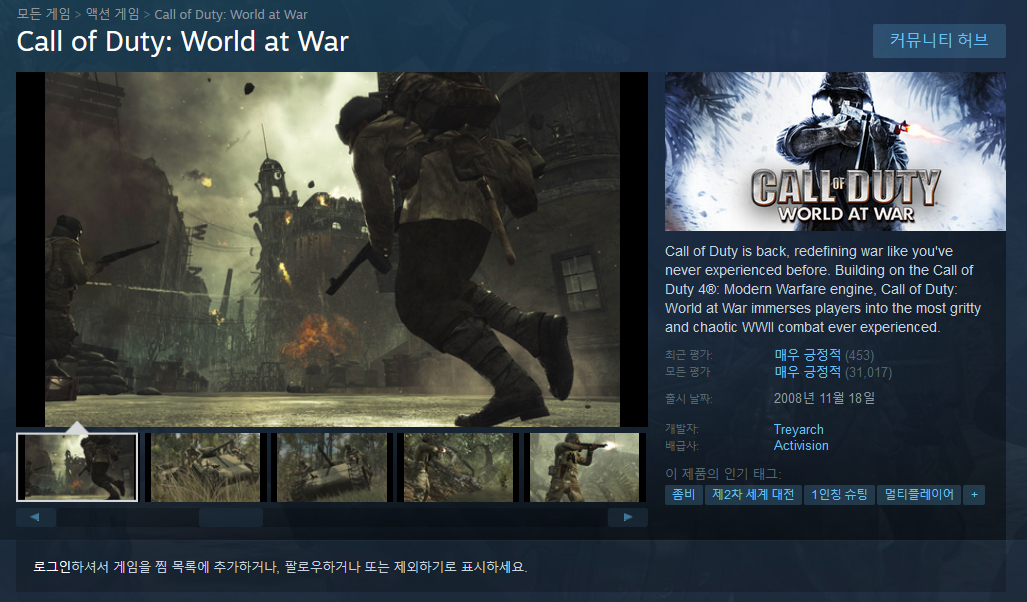The image size is (1027, 602).
Task: Select the first running-soldier screenshot thumbnail
Action: coord(77,467)
